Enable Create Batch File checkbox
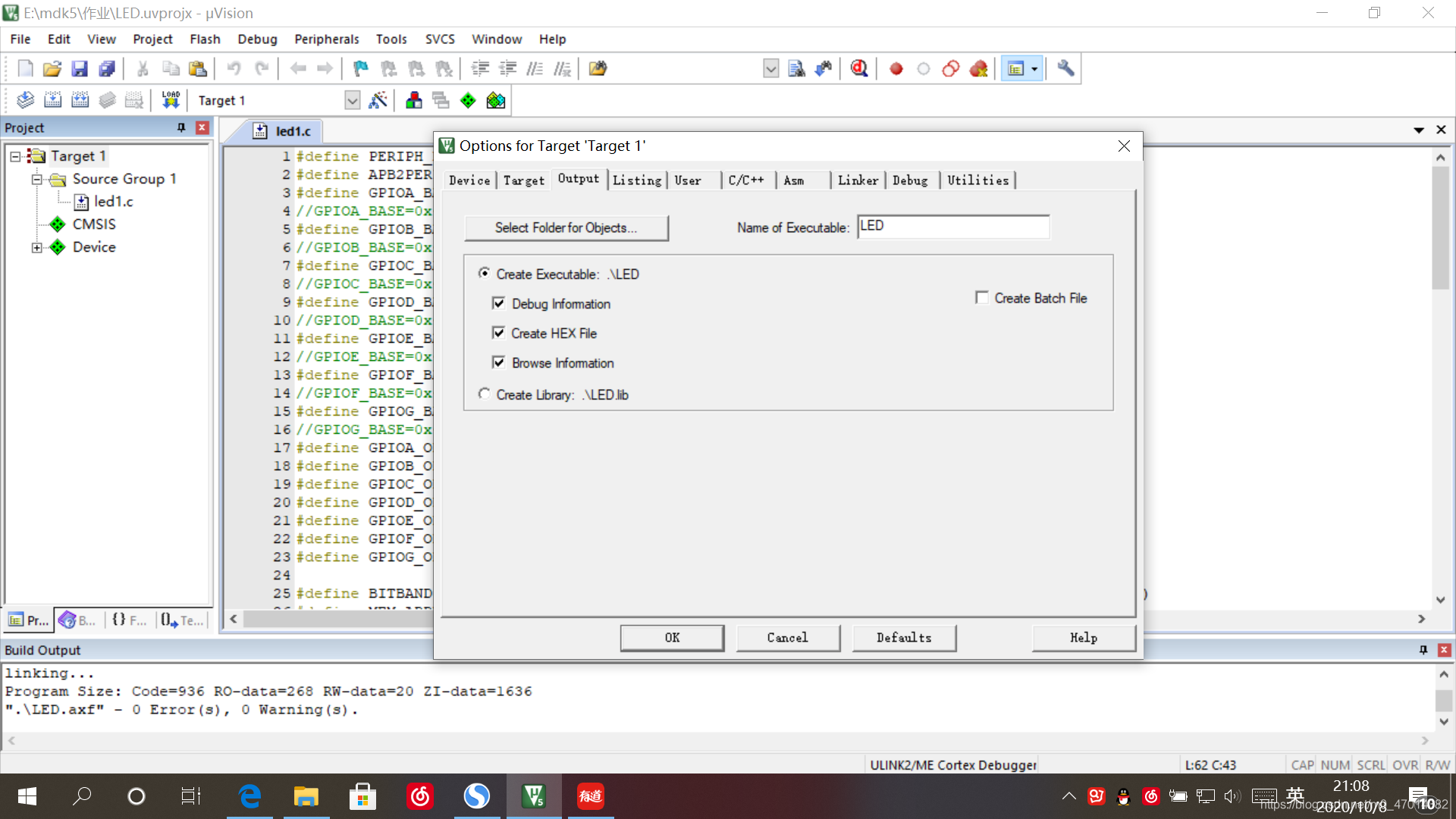1456x819 pixels. click(982, 297)
